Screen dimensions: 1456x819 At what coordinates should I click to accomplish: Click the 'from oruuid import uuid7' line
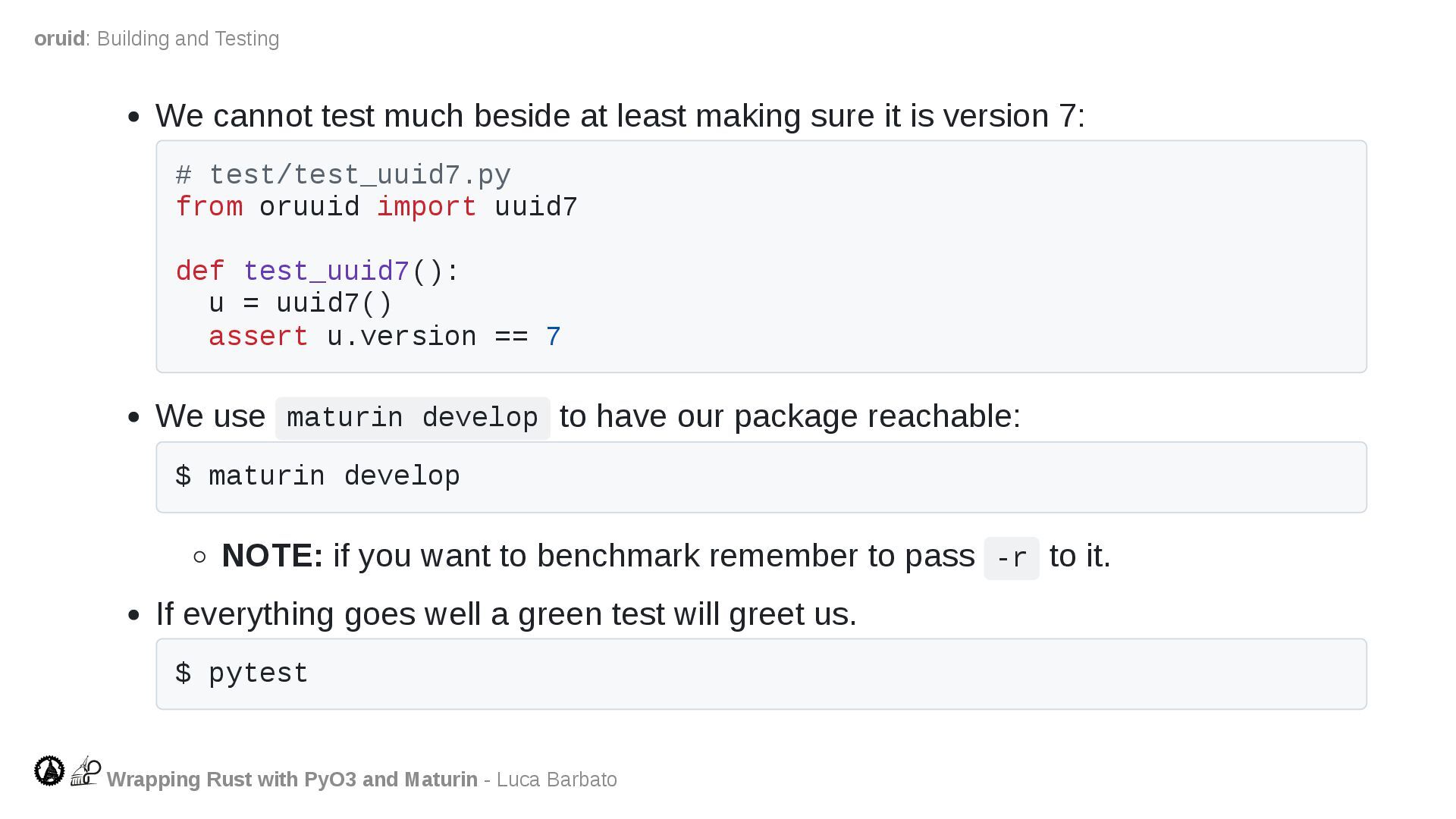376,207
